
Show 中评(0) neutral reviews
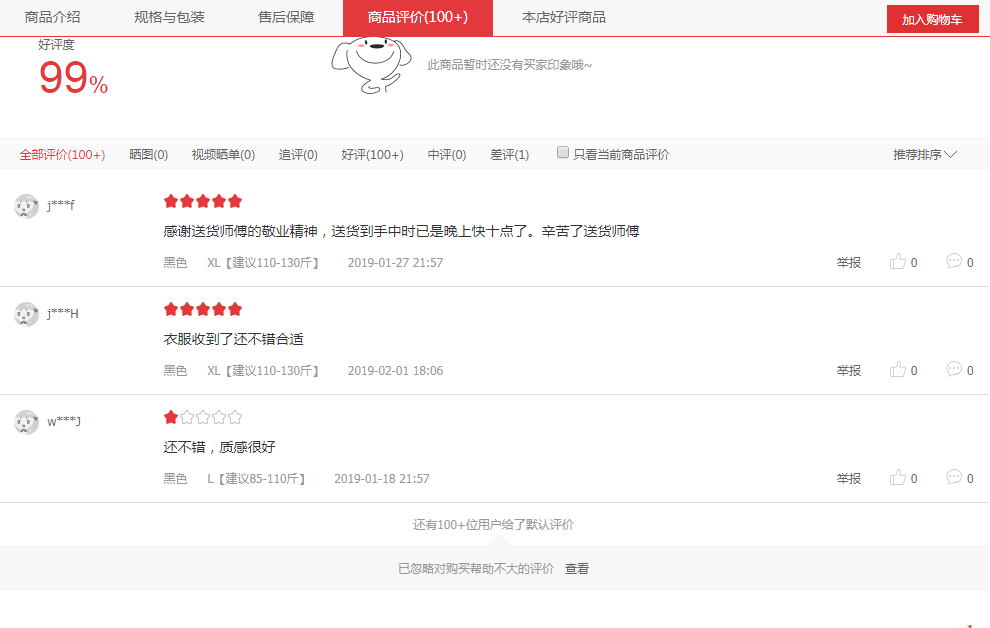[x=446, y=155]
